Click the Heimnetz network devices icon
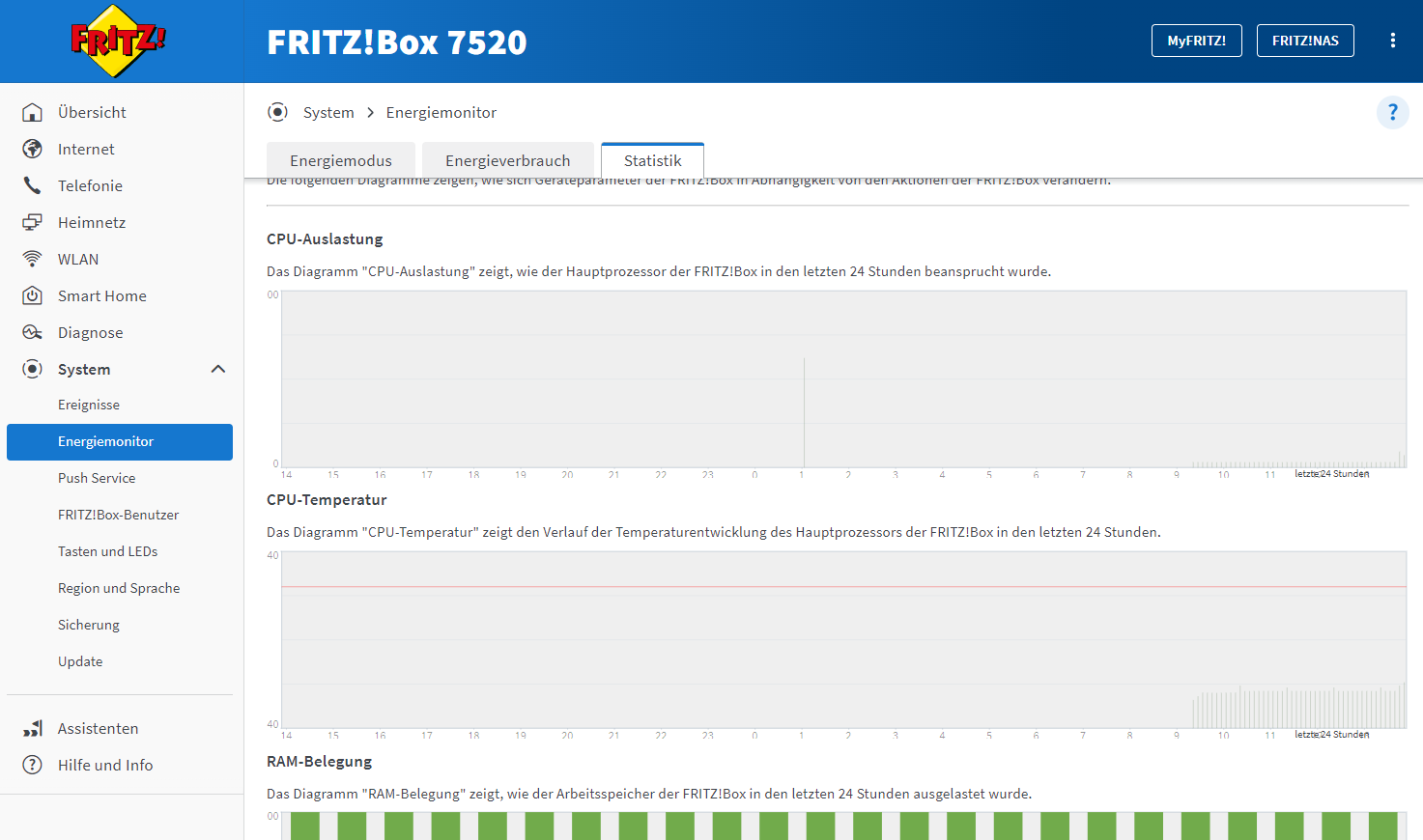The width and height of the screenshot is (1423, 840). 32,222
